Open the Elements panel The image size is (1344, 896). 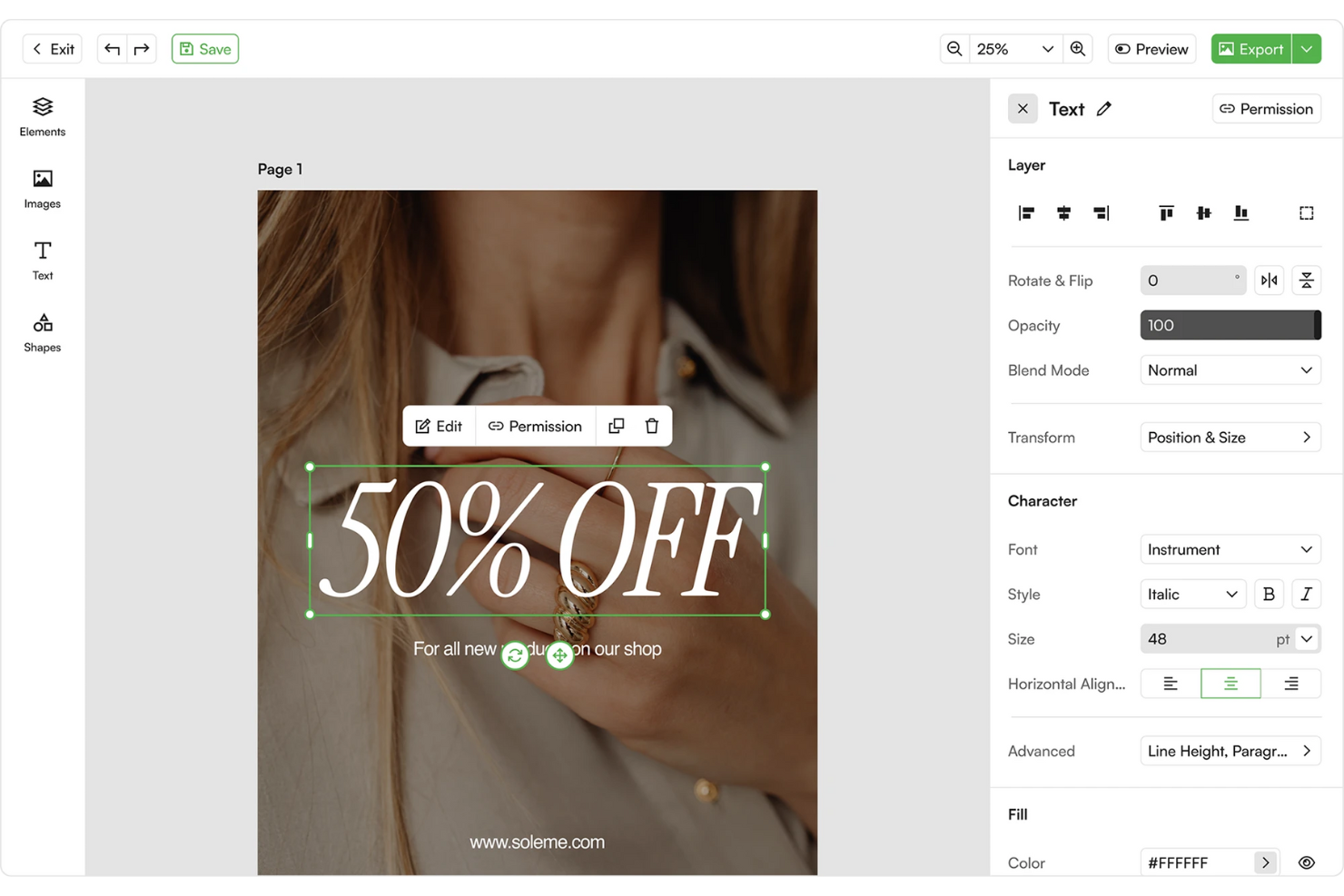point(43,117)
